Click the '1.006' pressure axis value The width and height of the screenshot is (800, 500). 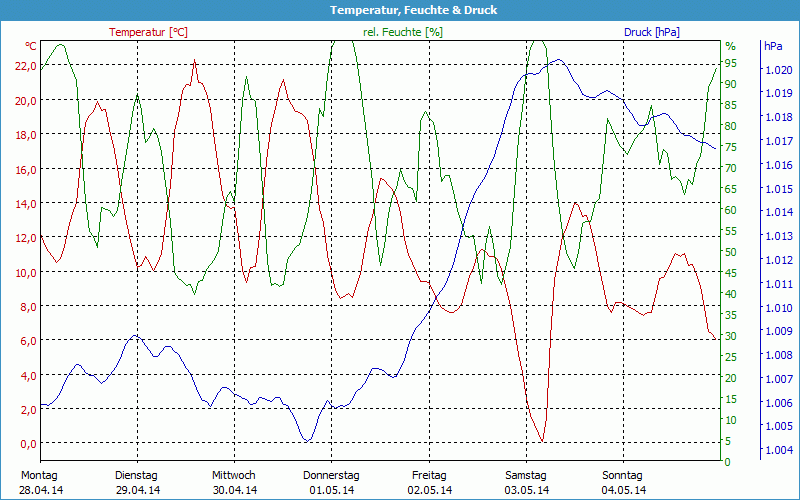(779, 403)
